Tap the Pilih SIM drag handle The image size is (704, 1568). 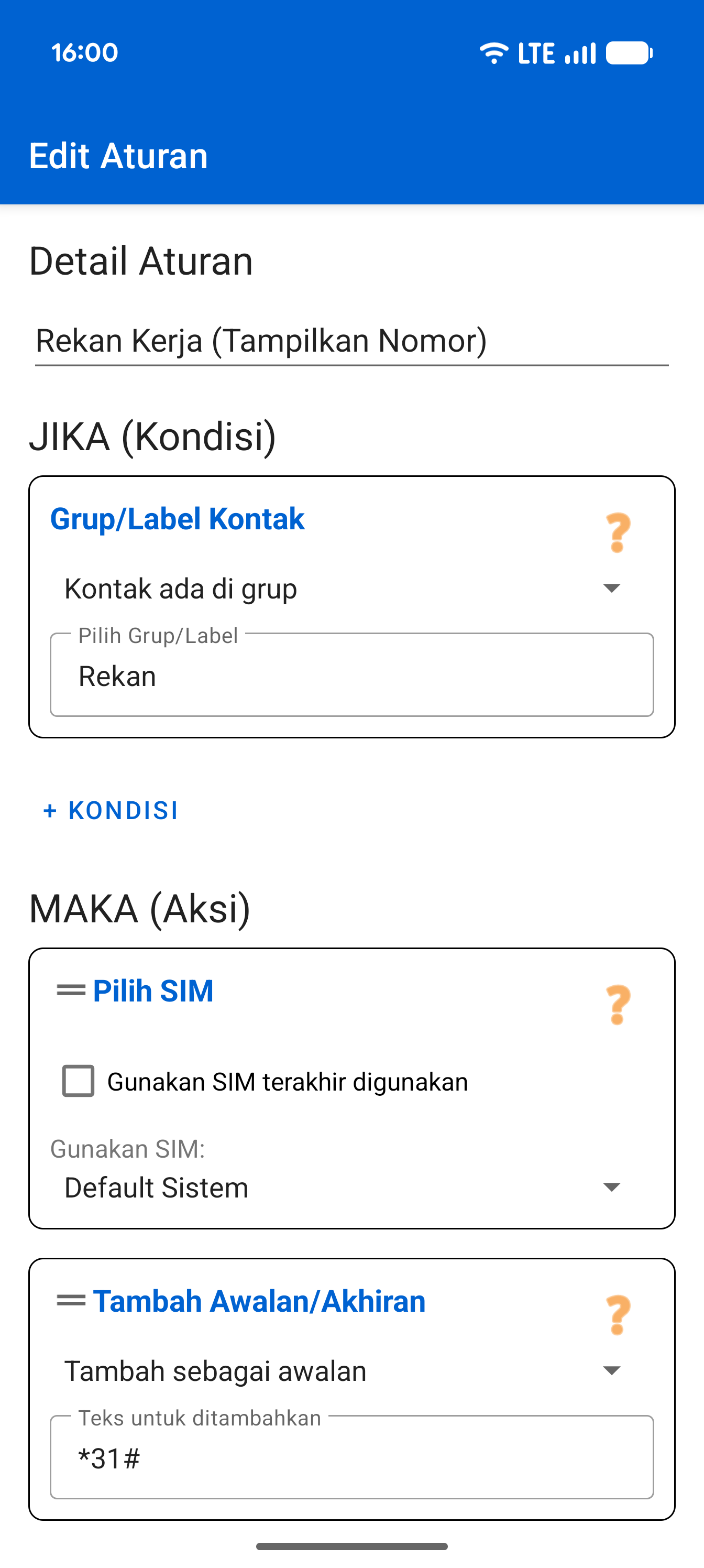click(71, 990)
